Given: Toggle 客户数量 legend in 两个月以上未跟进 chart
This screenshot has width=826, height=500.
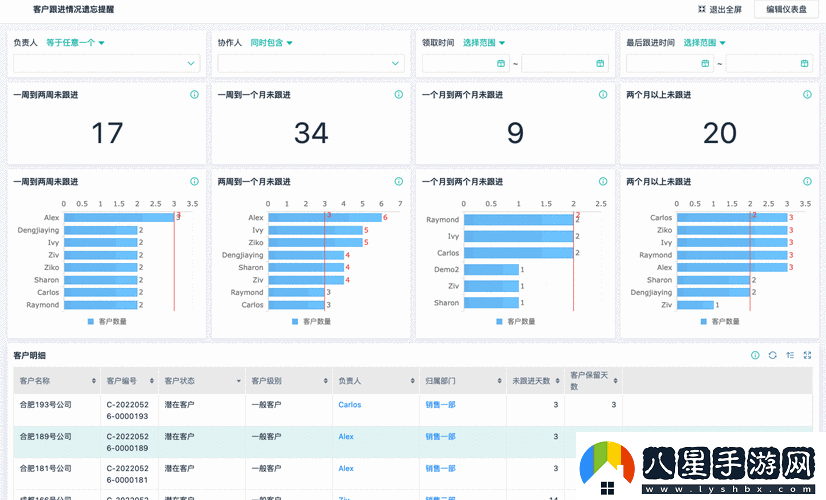Looking at the screenshot, I should coord(720,321).
